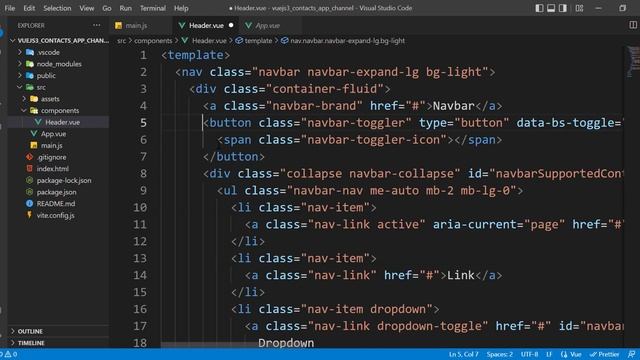This screenshot has width=640, height=360.
Task: Open the Edit menu
Action: [29, 8]
